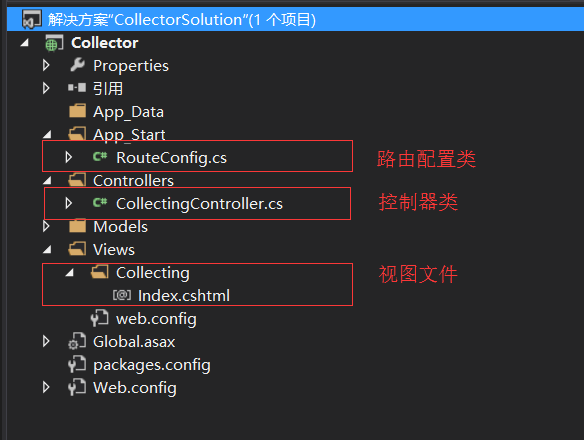Select web.config inside the Views folder
The height and width of the screenshot is (440, 584).
(x=156, y=319)
